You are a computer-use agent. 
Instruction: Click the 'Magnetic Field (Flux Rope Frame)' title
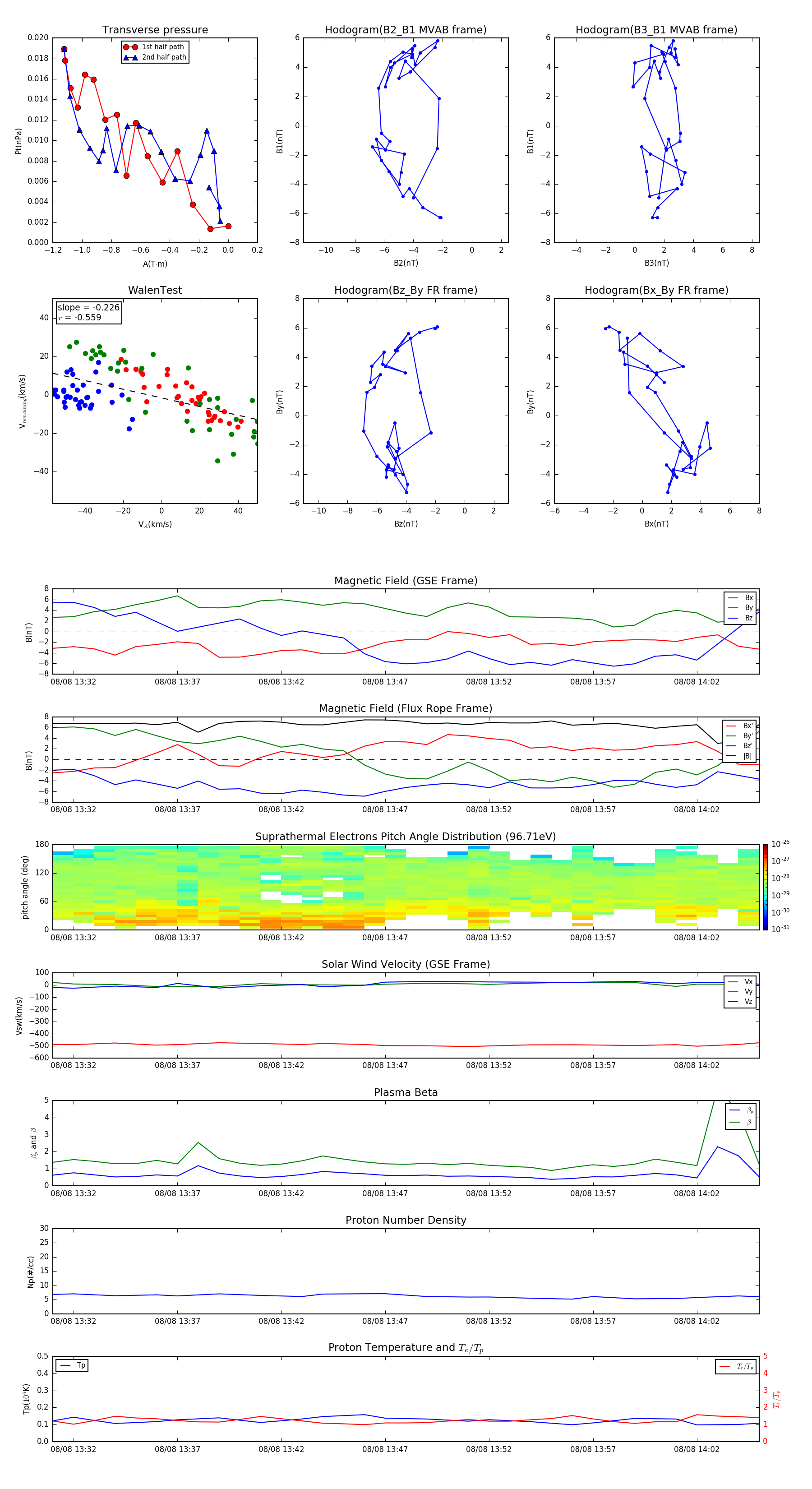[x=406, y=709]
